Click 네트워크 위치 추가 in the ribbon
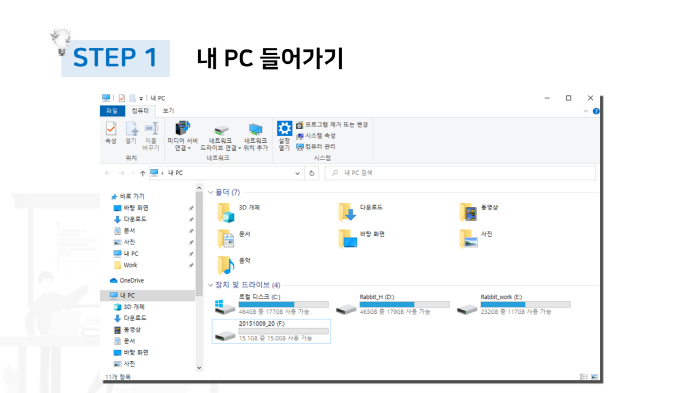This screenshot has width=700, height=393. [x=256, y=136]
